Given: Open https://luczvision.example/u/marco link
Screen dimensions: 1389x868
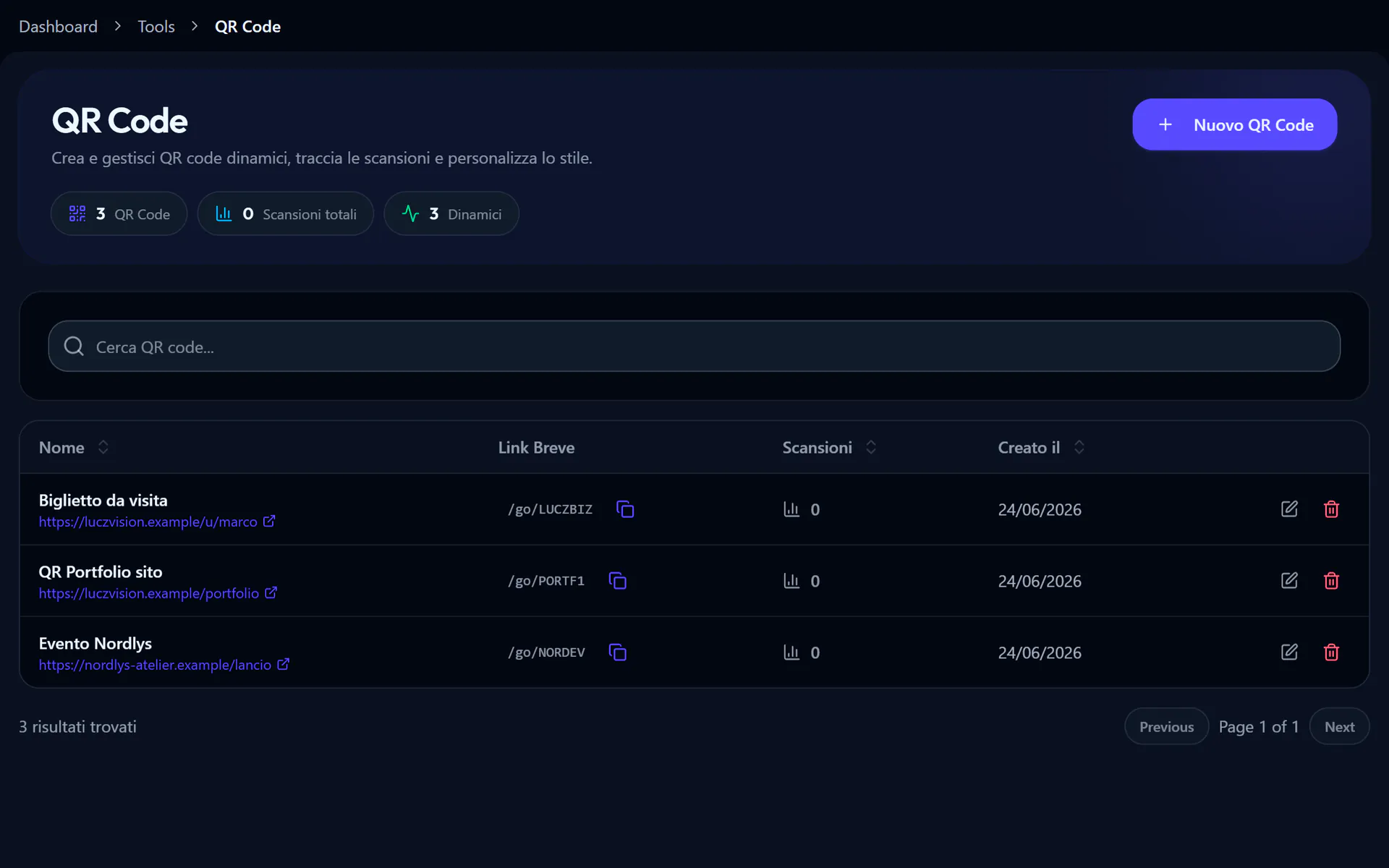Looking at the screenshot, I should 148,522.
